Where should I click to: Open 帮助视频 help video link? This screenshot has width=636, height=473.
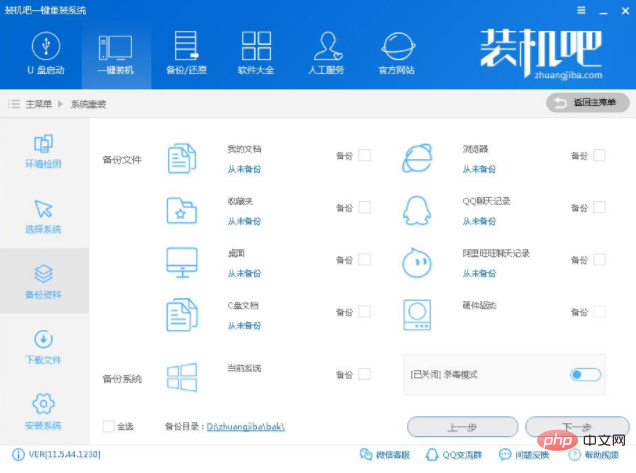pos(593,455)
